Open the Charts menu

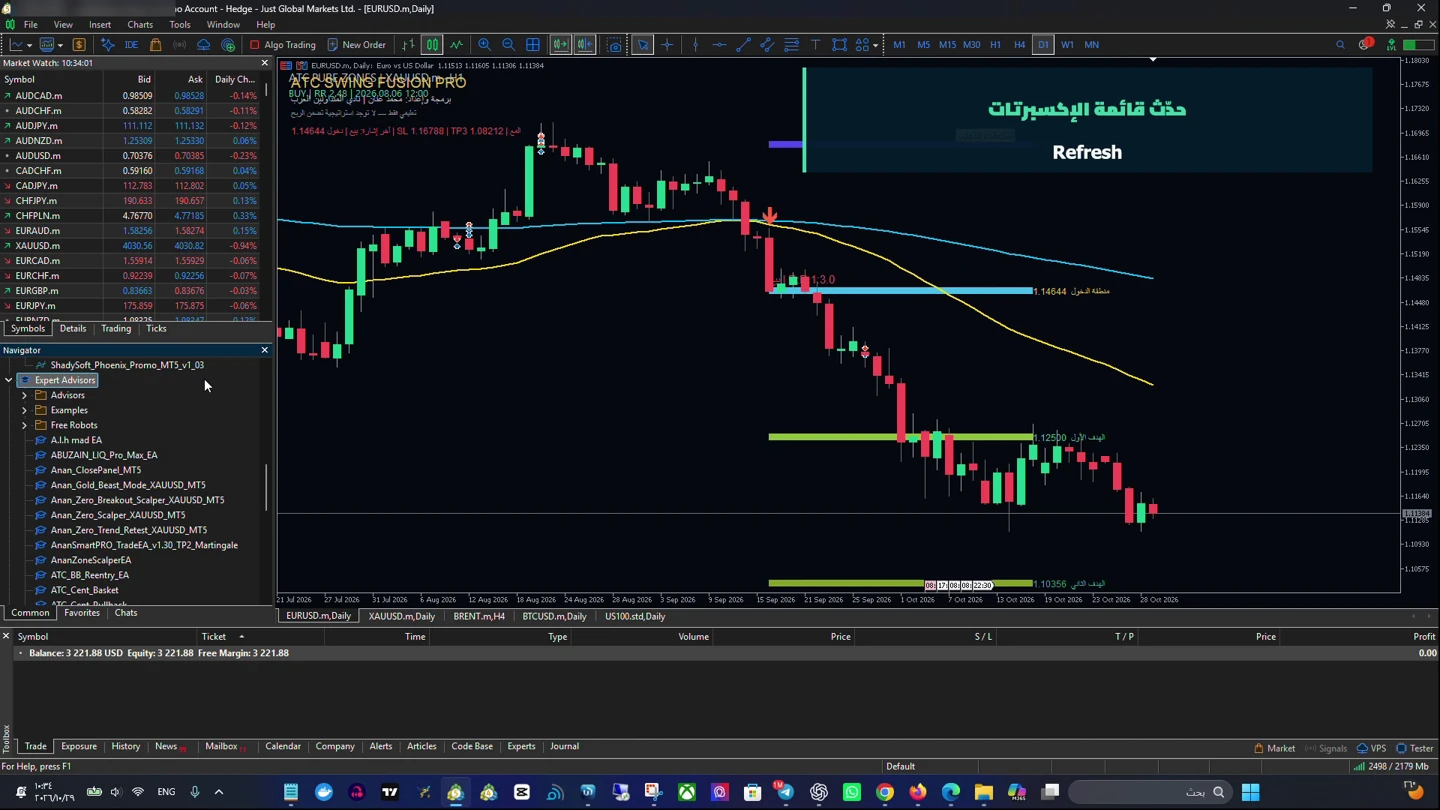[140, 24]
